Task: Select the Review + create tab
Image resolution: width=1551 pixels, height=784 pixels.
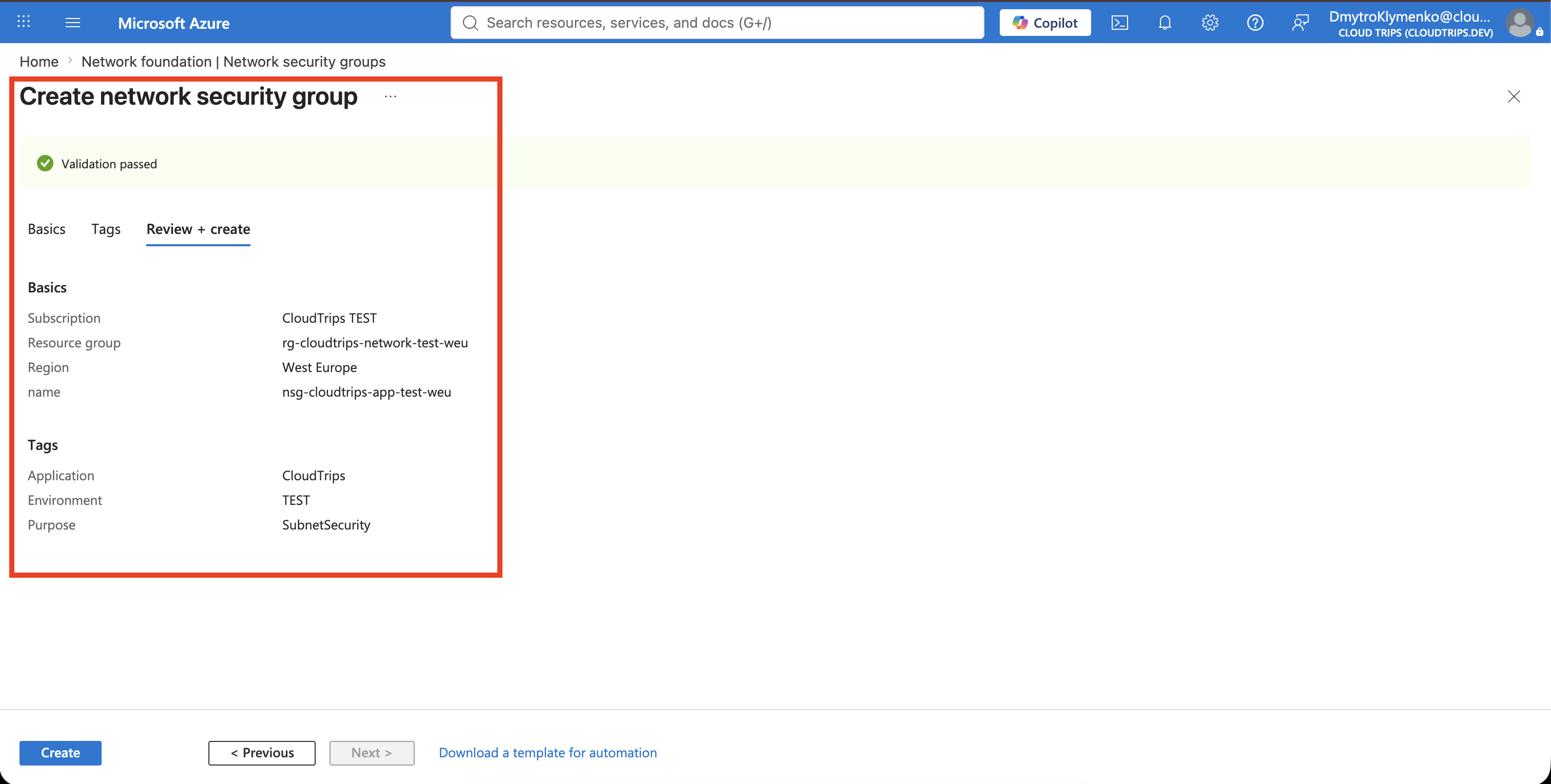Action: click(198, 229)
